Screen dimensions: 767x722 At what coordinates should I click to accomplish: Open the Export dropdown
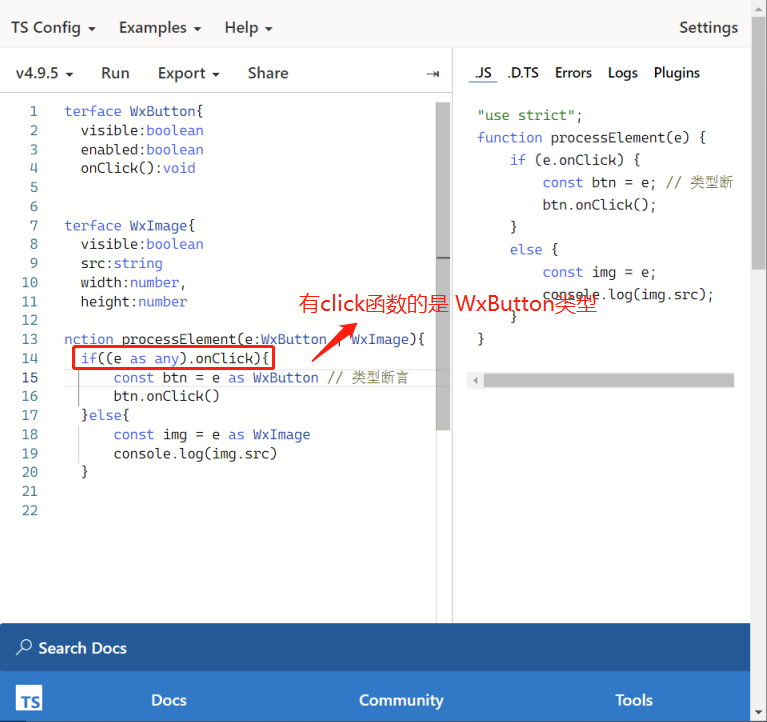click(188, 73)
